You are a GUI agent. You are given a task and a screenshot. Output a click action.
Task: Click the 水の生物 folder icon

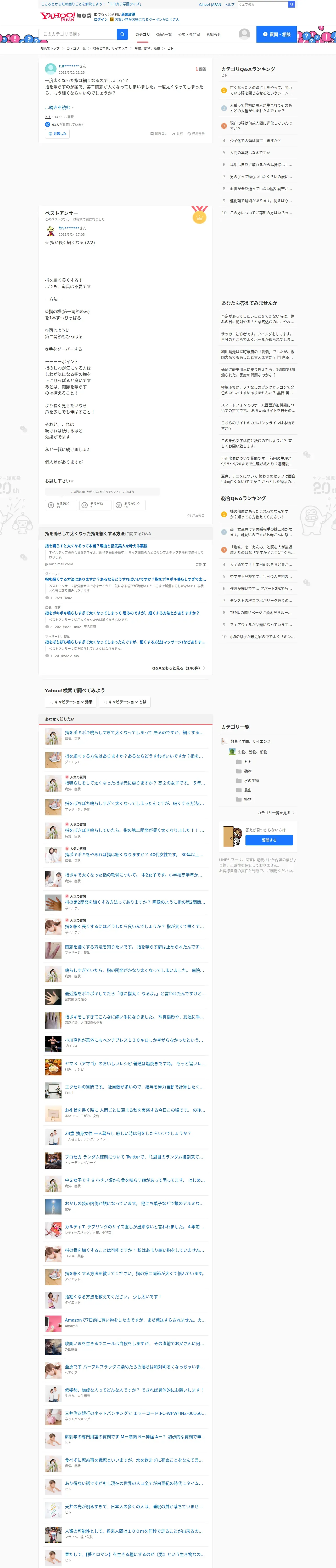(x=238, y=780)
